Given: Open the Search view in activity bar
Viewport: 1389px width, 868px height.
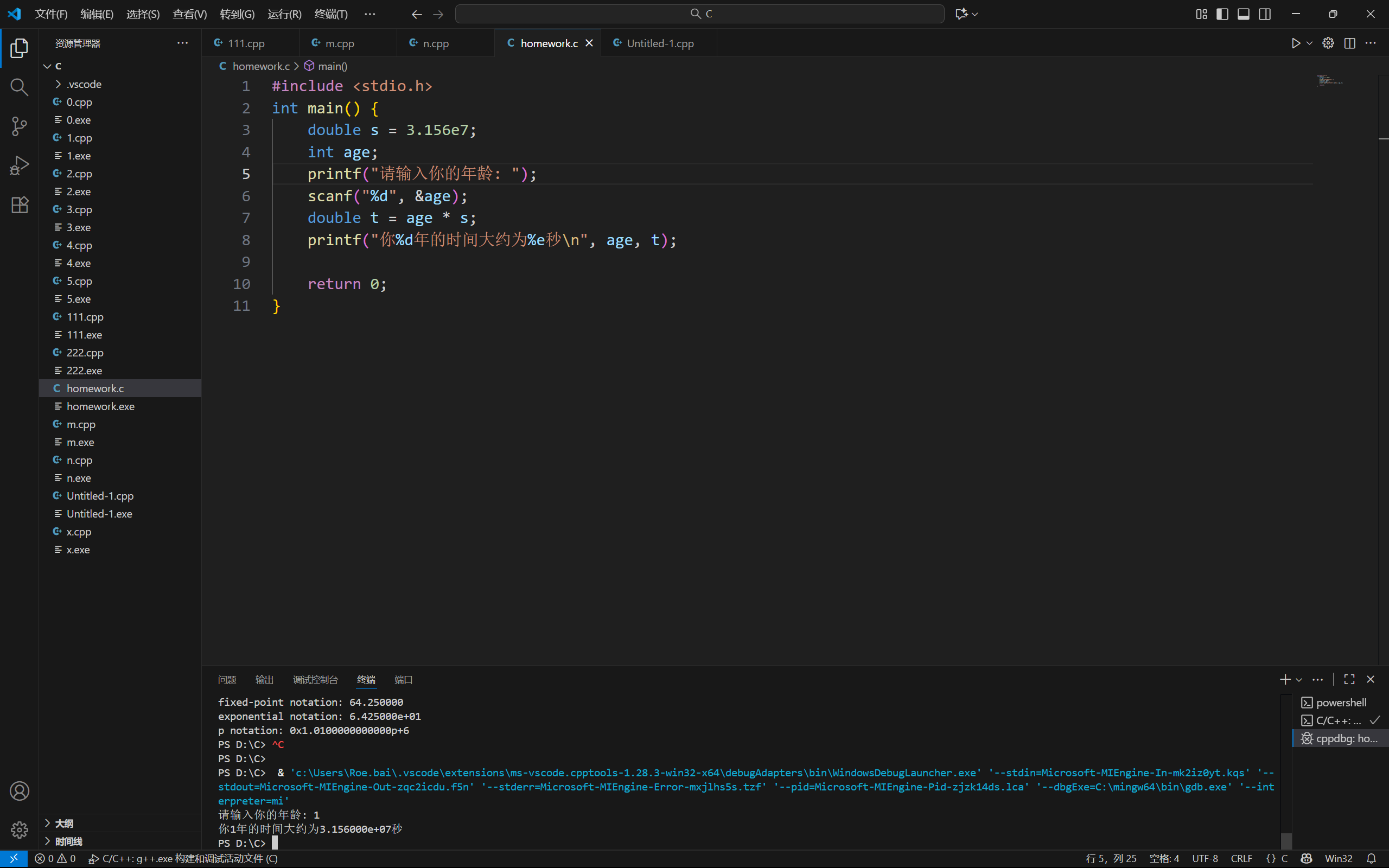Looking at the screenshot, I should click(19, 87).
